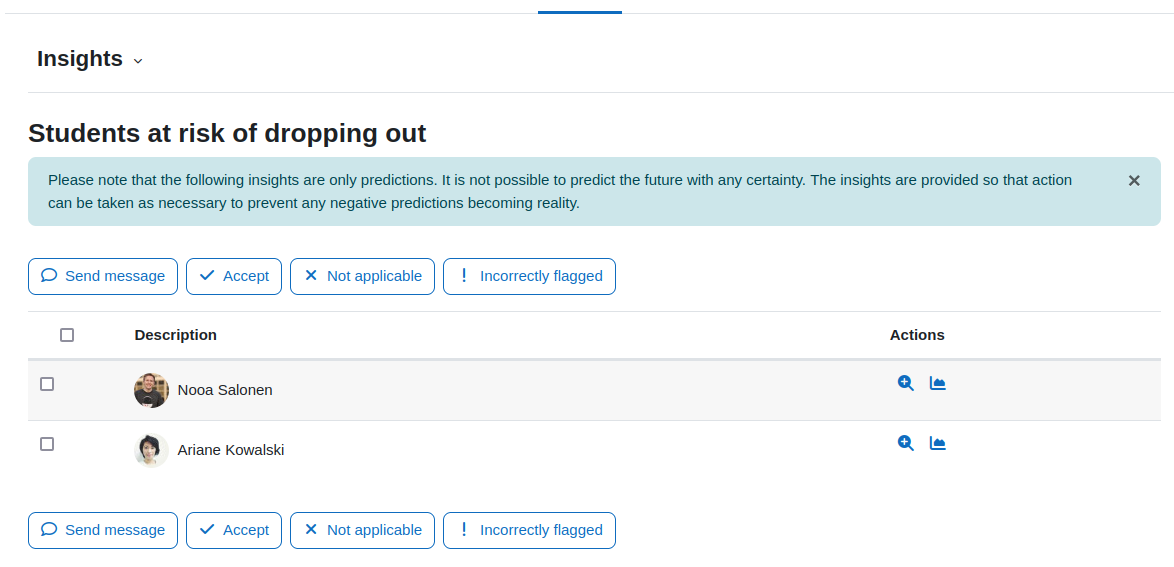The height and width of the screenshot is (567, 1174).
Task: Tick the select-all checkbox in the header
Action: [67, 335]
